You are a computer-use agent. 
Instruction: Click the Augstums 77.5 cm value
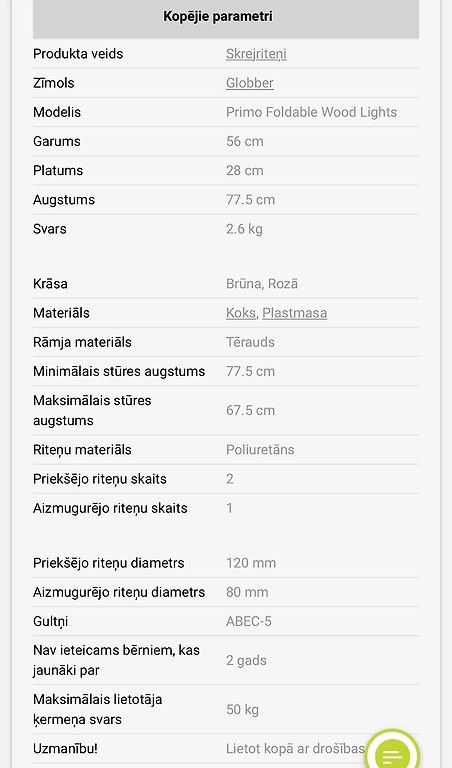250,200
